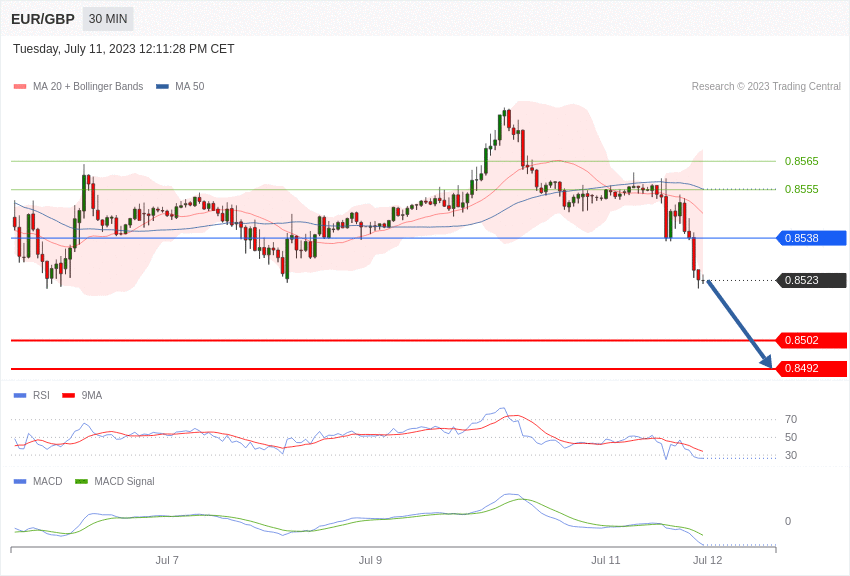Toggle MA 20 + Bollinger Bands legend swatch
This screenshot has height=576, width=850.
[x=20, y=87]
